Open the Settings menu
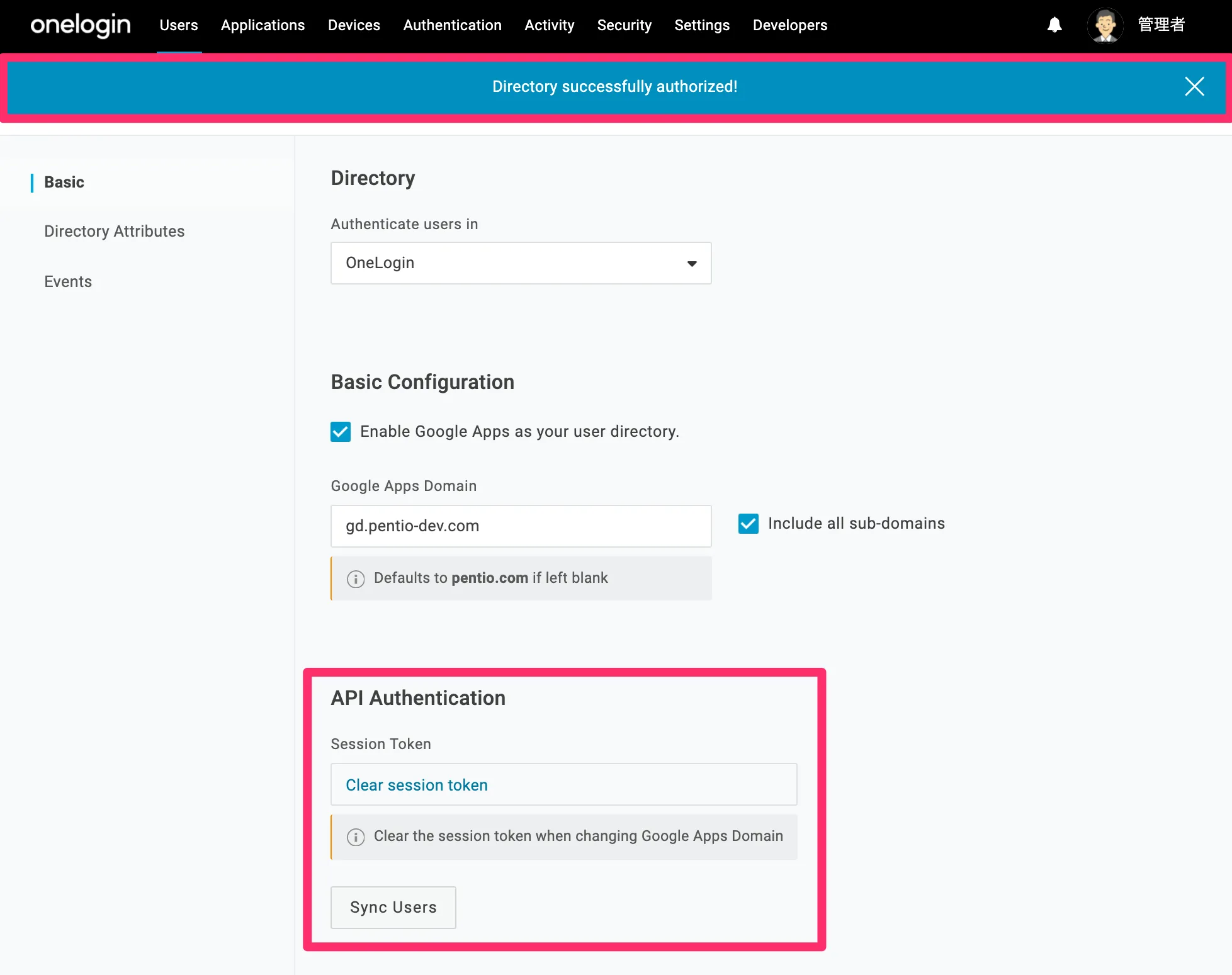This screenshot has width=1232, height=975. (x=702, y=25)
